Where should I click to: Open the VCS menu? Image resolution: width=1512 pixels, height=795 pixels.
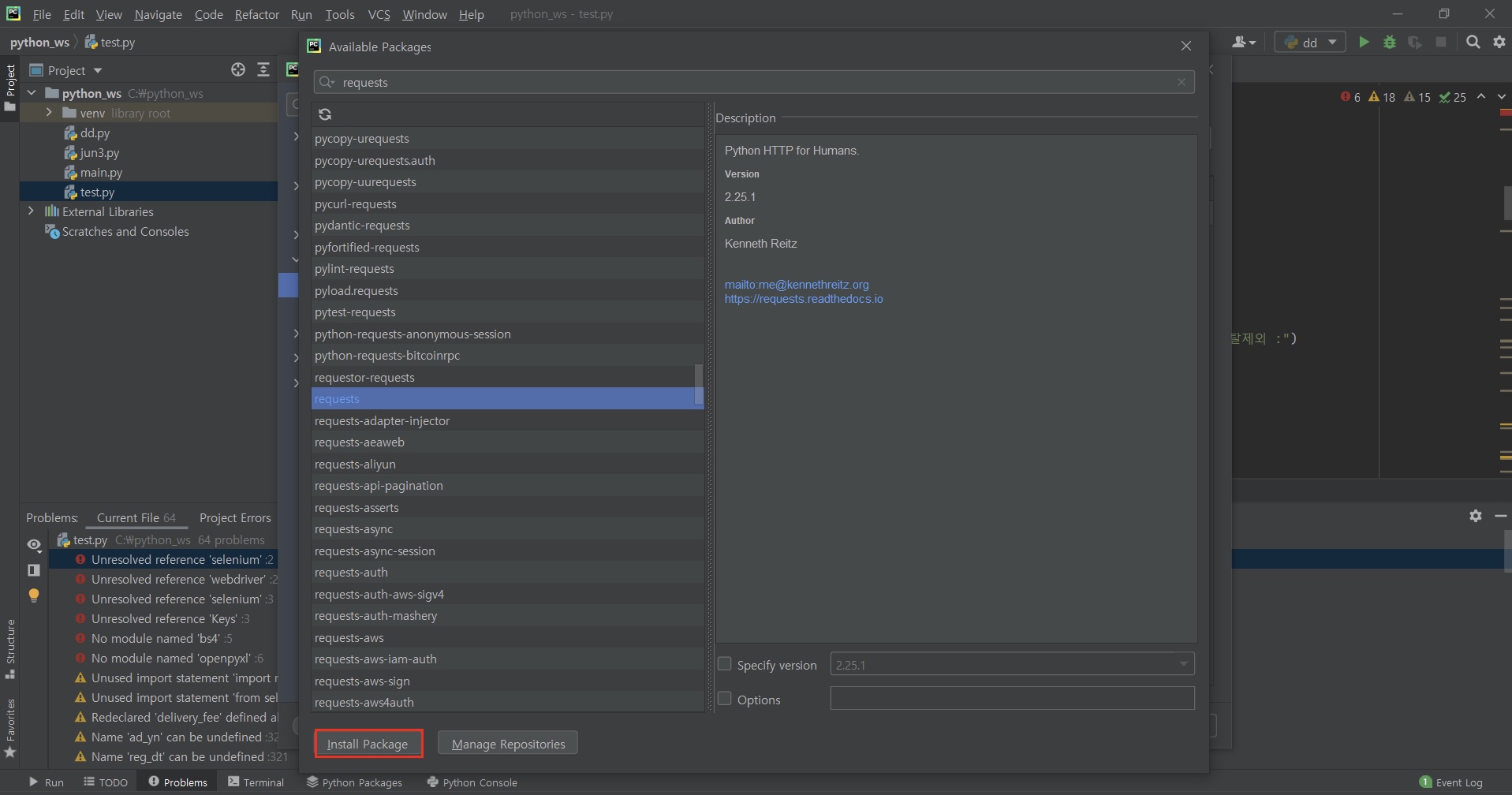point(379,14)
